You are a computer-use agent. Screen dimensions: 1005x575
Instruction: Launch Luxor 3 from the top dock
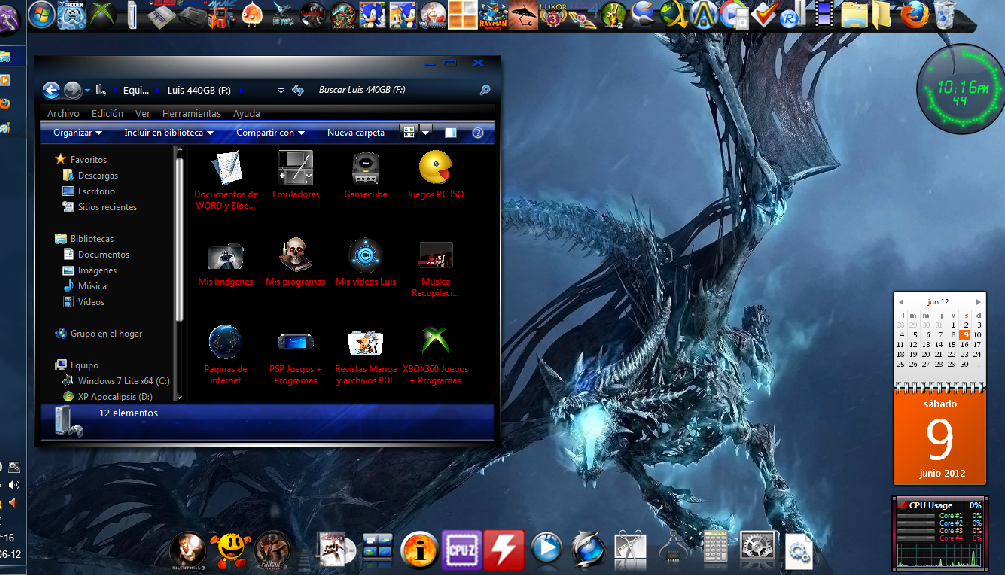[x=552, y=15]
